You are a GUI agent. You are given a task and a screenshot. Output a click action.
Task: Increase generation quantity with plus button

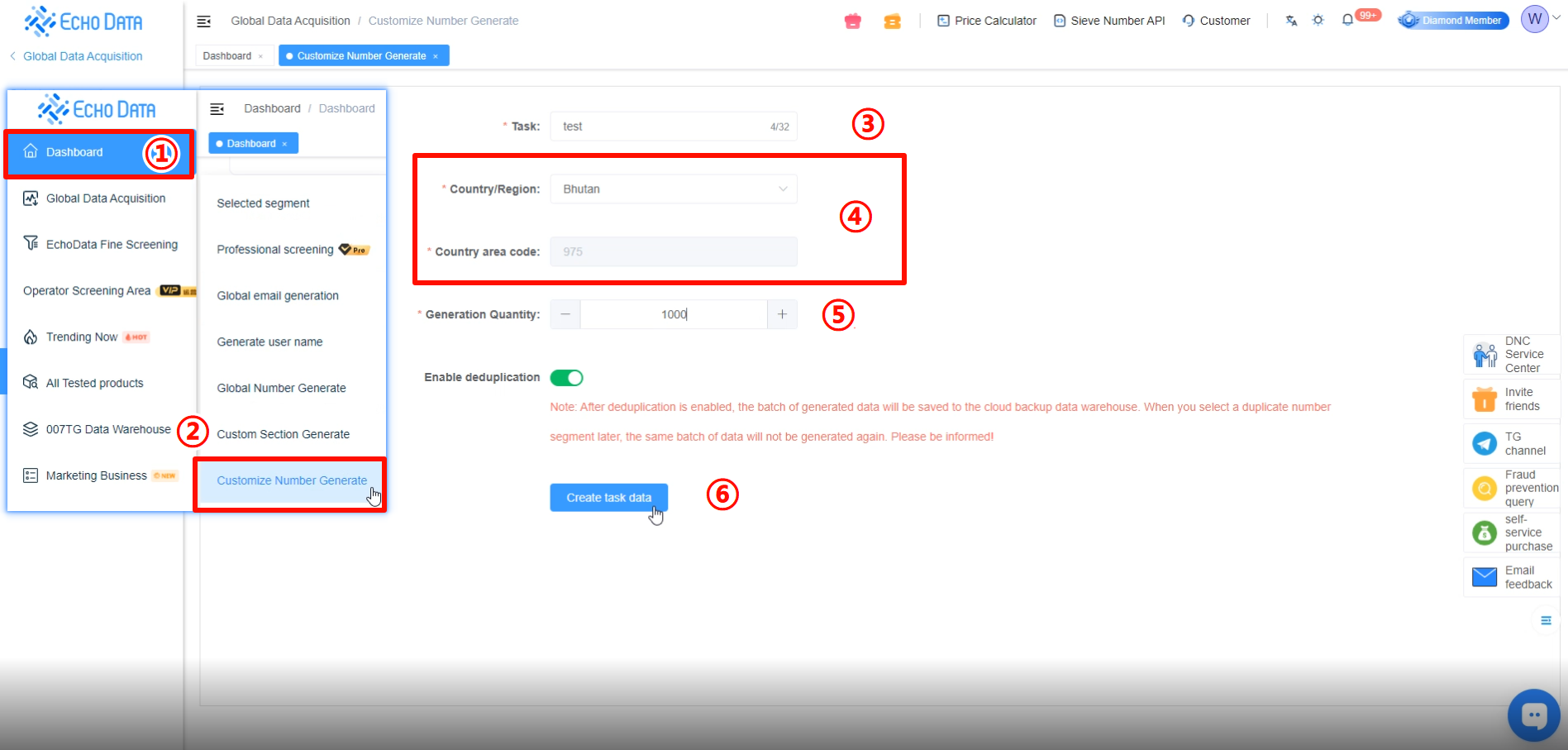pos(782,314)
